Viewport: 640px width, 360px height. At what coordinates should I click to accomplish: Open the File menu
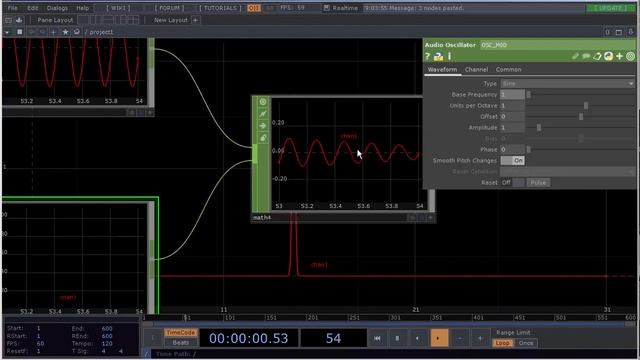(x=13, y=8)
